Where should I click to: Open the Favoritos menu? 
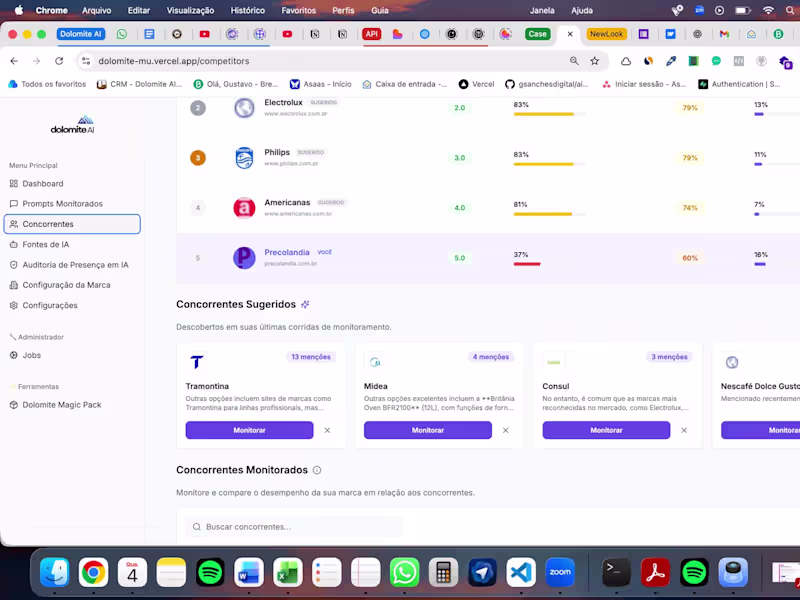tap(298, 10)
